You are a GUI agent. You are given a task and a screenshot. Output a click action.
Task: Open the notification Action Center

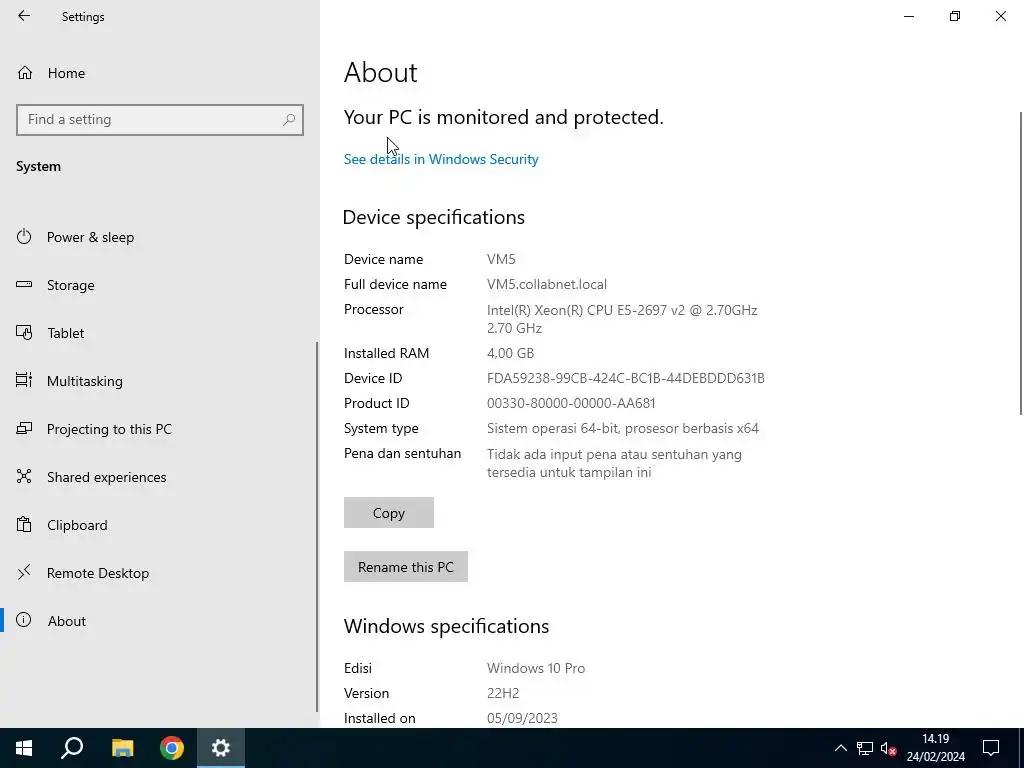click(x=991, y=748)
